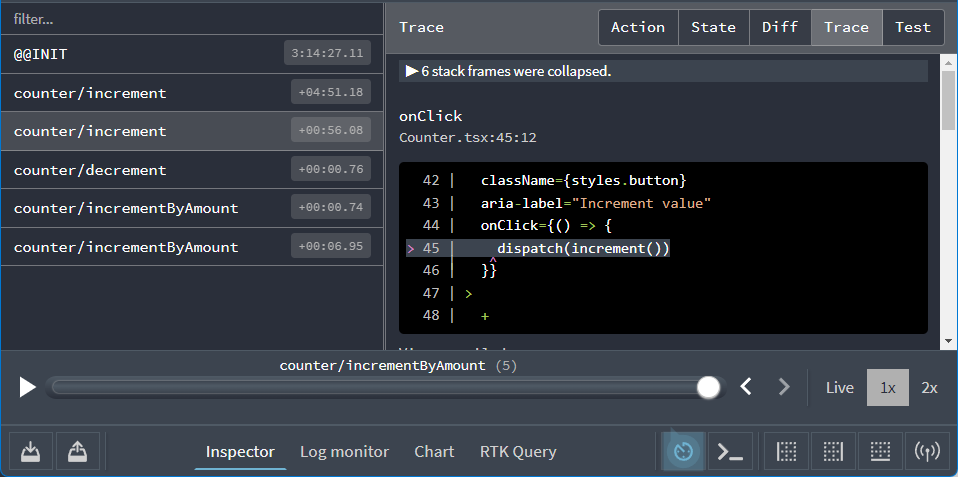The height and width of the screenshot is (477, 958).
Task: Step forward to the next action
Action: [784, 387]
